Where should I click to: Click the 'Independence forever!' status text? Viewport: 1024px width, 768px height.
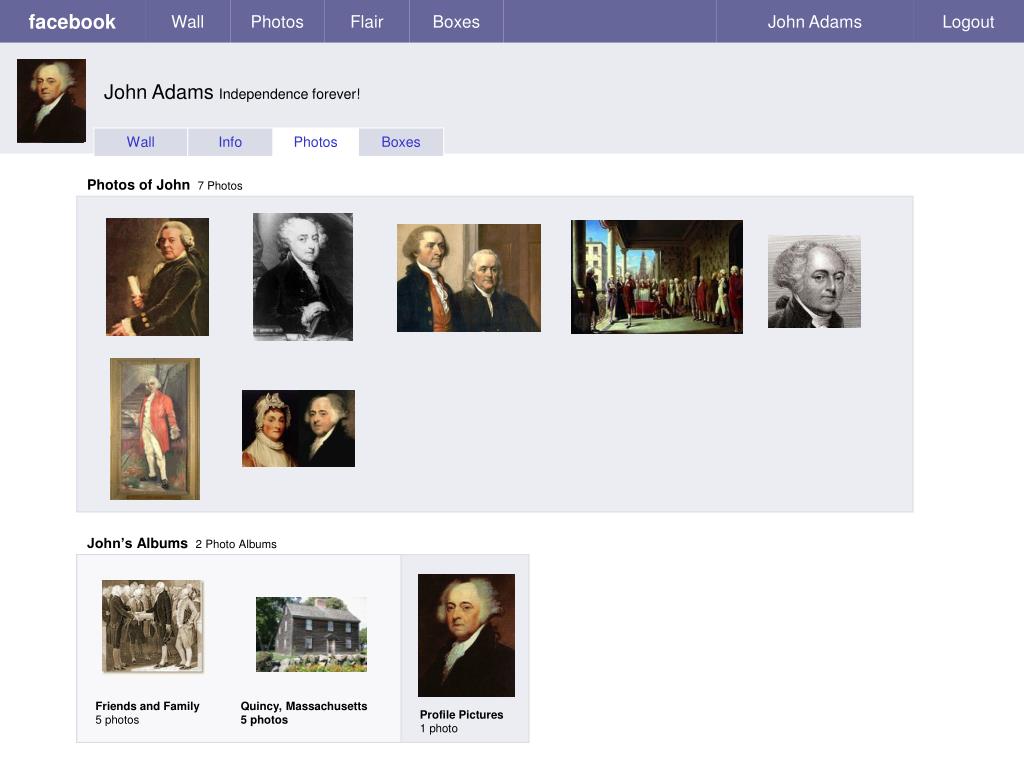(289, 94)
